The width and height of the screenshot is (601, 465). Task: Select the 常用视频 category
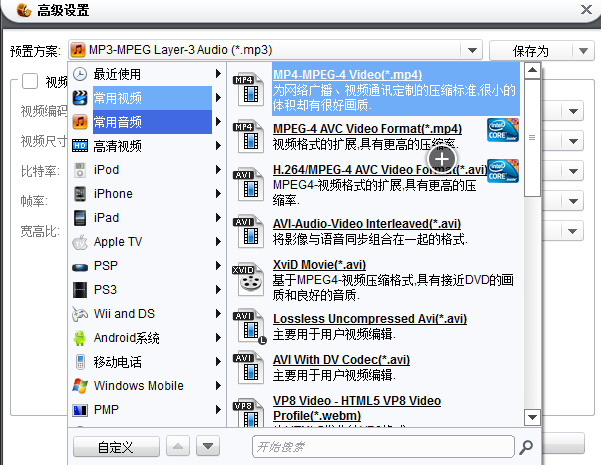coord(152,98)
